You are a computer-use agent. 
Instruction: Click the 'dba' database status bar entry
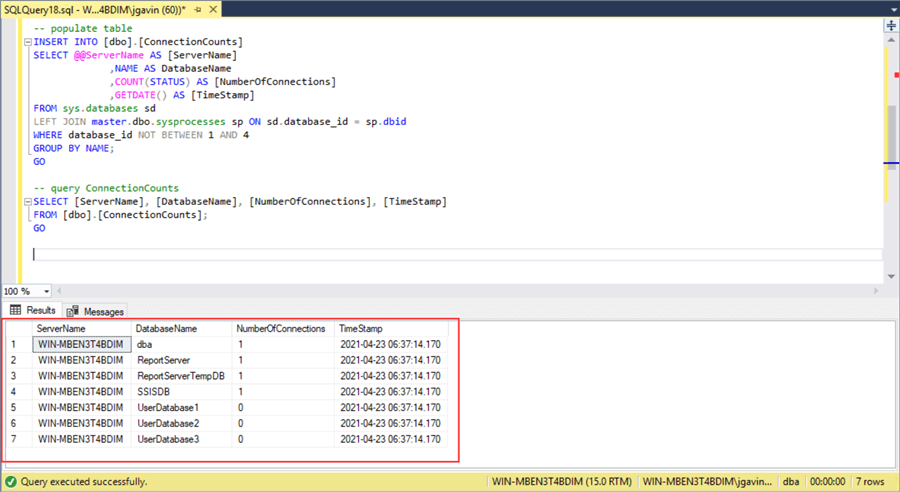click(x=791, y=482)
